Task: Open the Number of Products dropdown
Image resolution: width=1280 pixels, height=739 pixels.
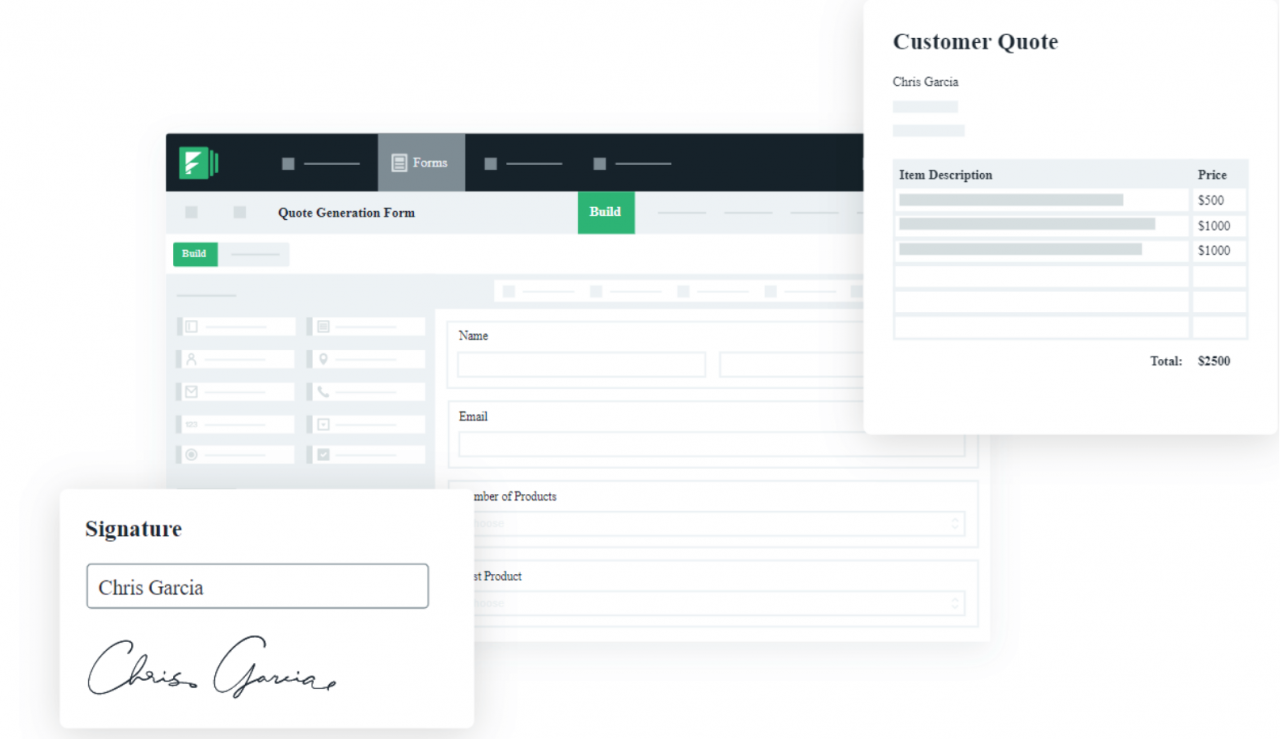Action: coord(715,521)
